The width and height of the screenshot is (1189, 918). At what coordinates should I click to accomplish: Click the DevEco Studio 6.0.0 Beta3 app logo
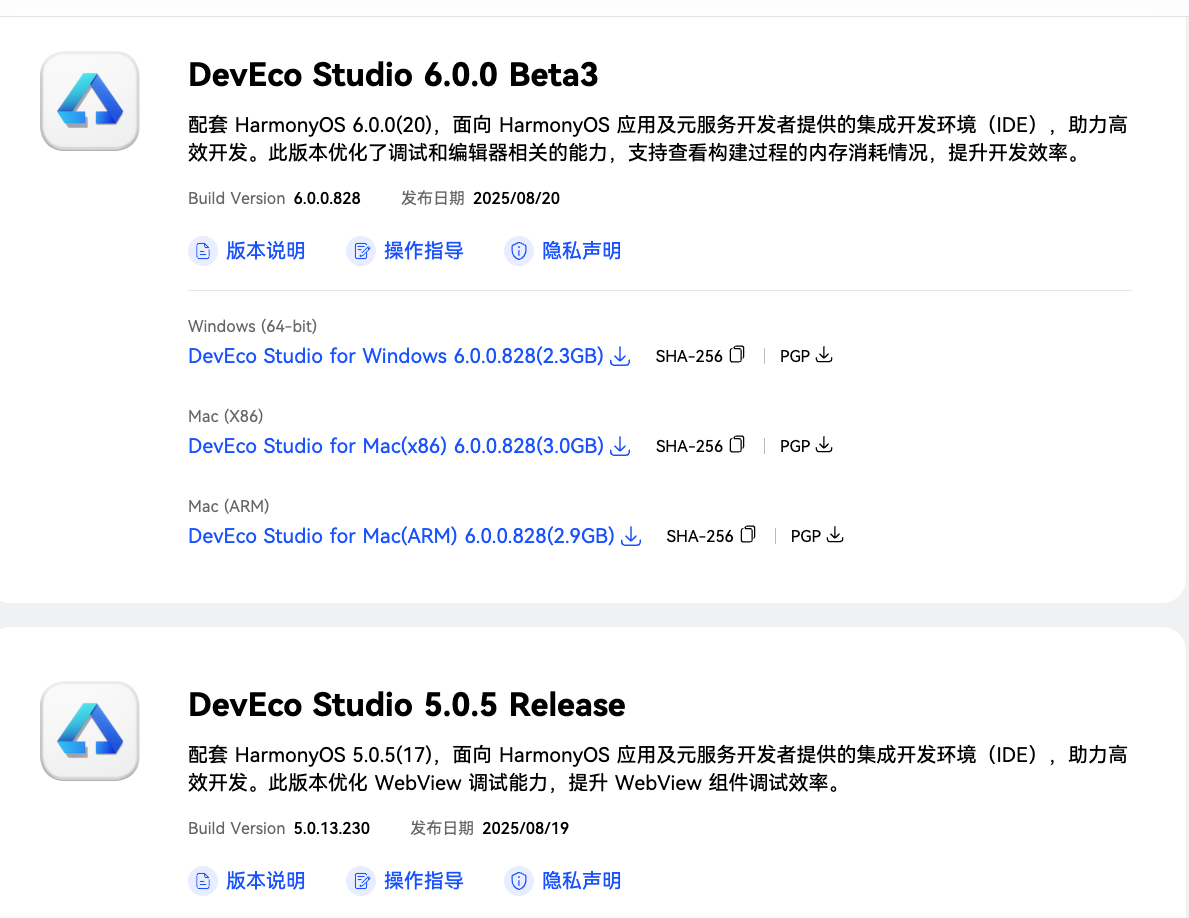click(89, 101)
